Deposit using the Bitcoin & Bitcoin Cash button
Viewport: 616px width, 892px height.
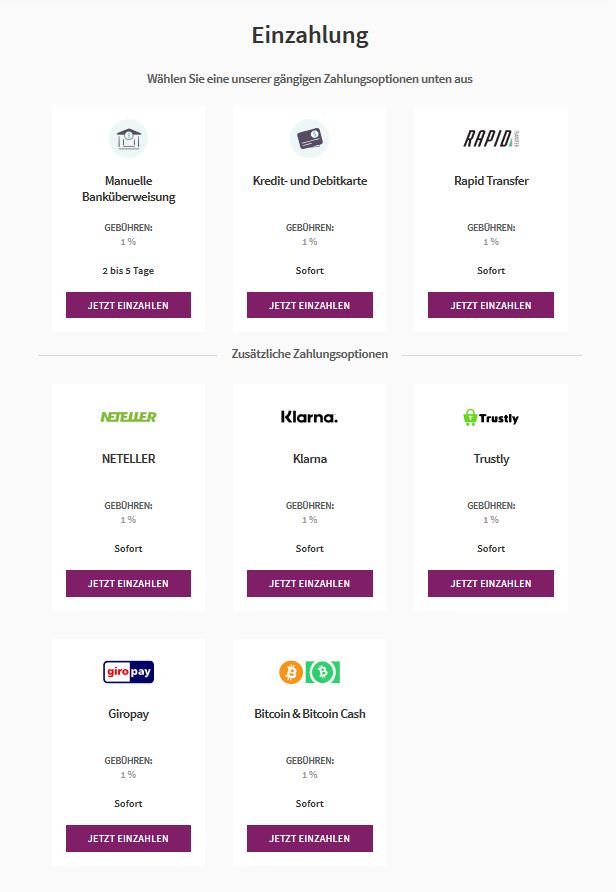click(309, 839)
